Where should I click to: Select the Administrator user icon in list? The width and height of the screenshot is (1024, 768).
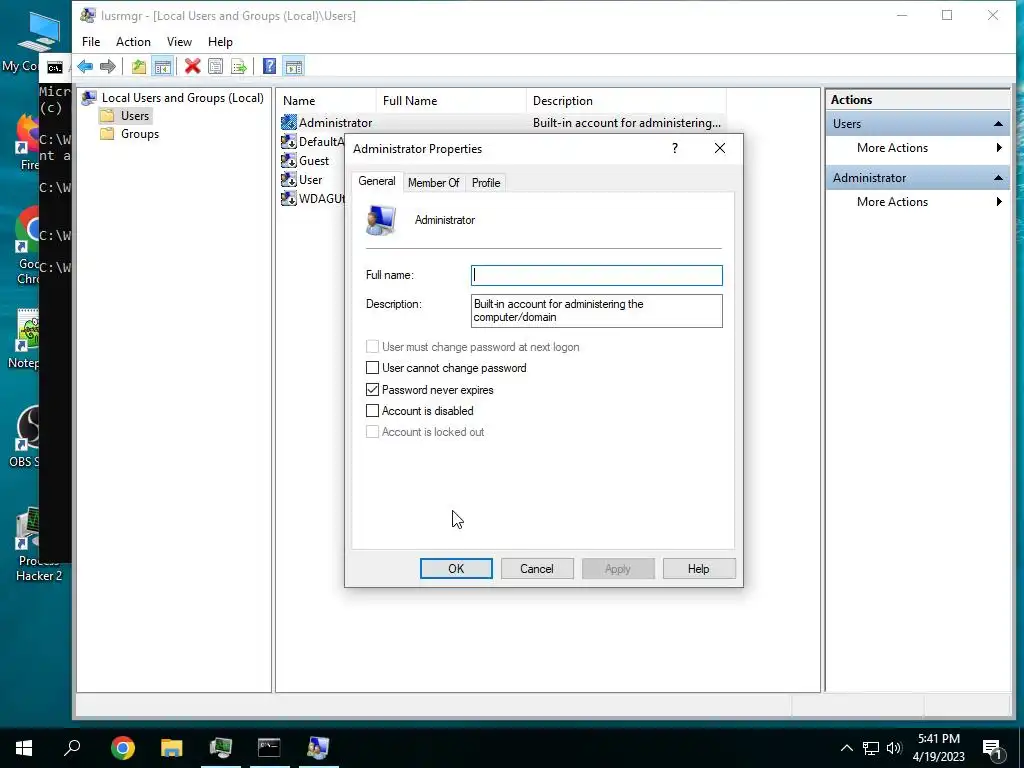click(x=289, y=122)
